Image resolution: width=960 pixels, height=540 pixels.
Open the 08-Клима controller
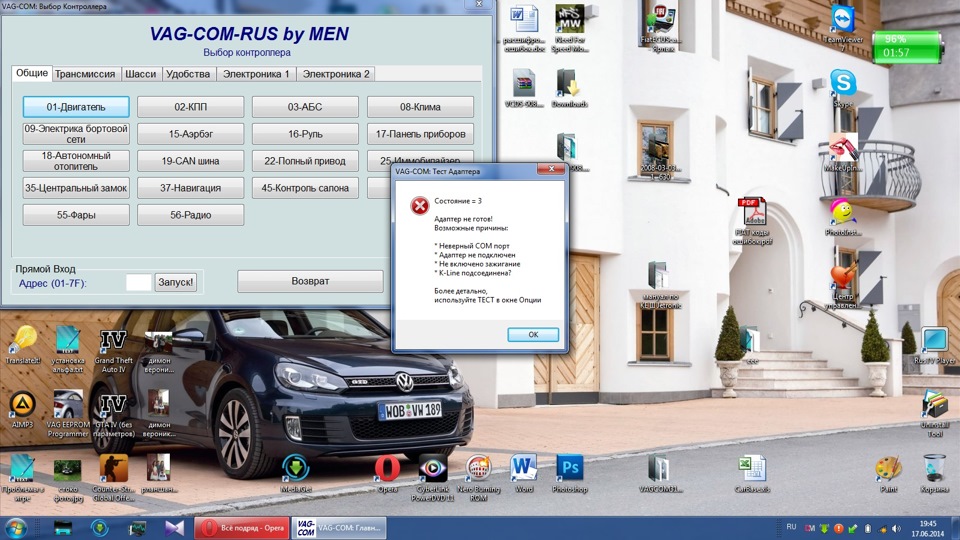[x=420, y=107]
